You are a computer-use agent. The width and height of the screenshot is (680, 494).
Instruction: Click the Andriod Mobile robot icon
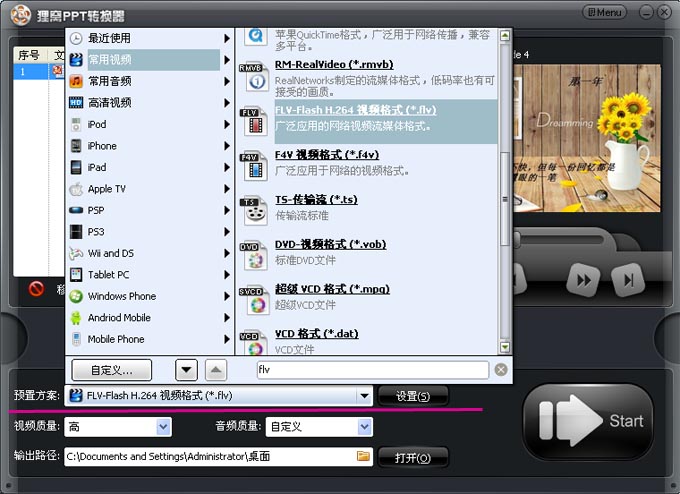click(76, 318)
